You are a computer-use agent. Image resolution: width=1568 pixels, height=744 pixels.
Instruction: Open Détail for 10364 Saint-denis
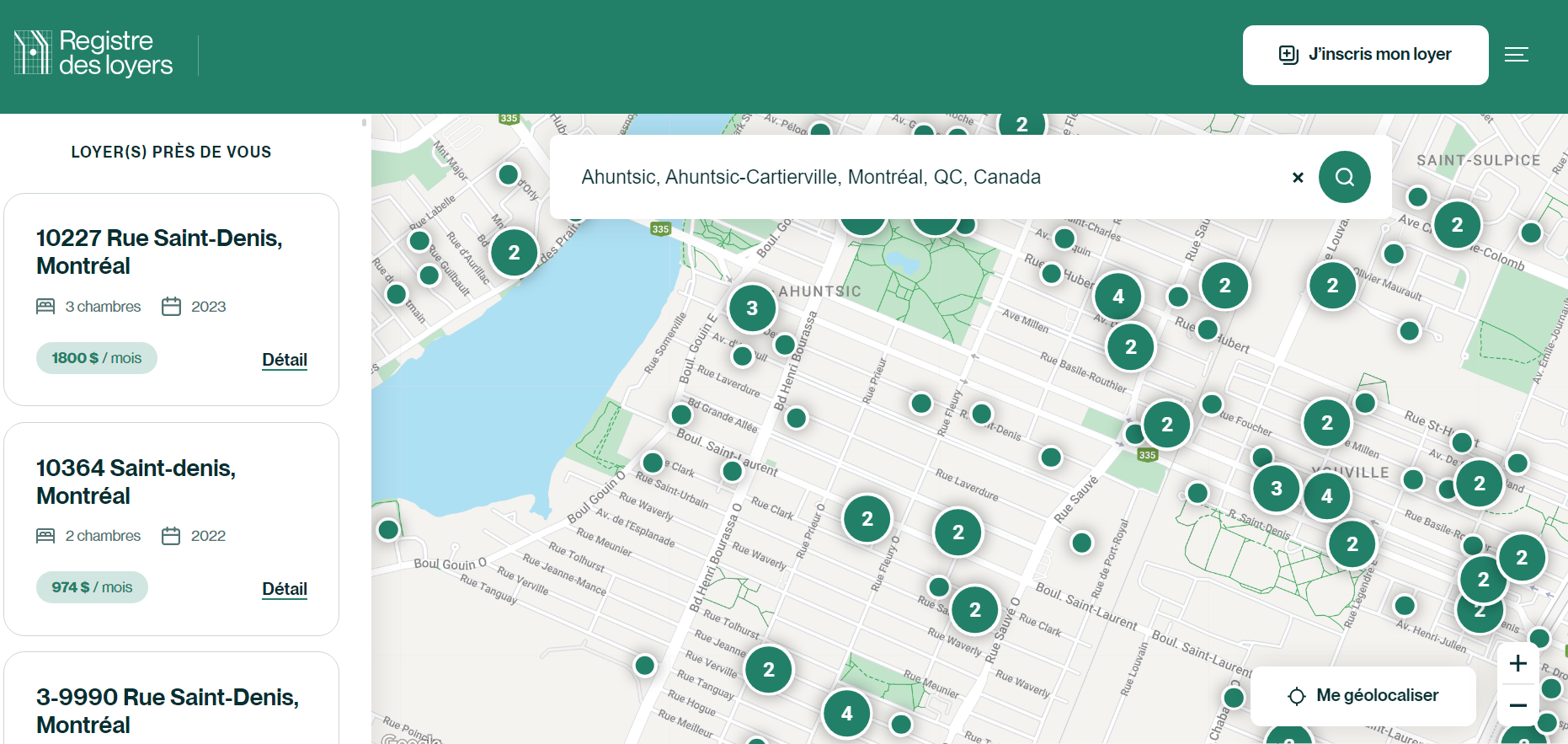pyautogui.click(x=284, y=589)
